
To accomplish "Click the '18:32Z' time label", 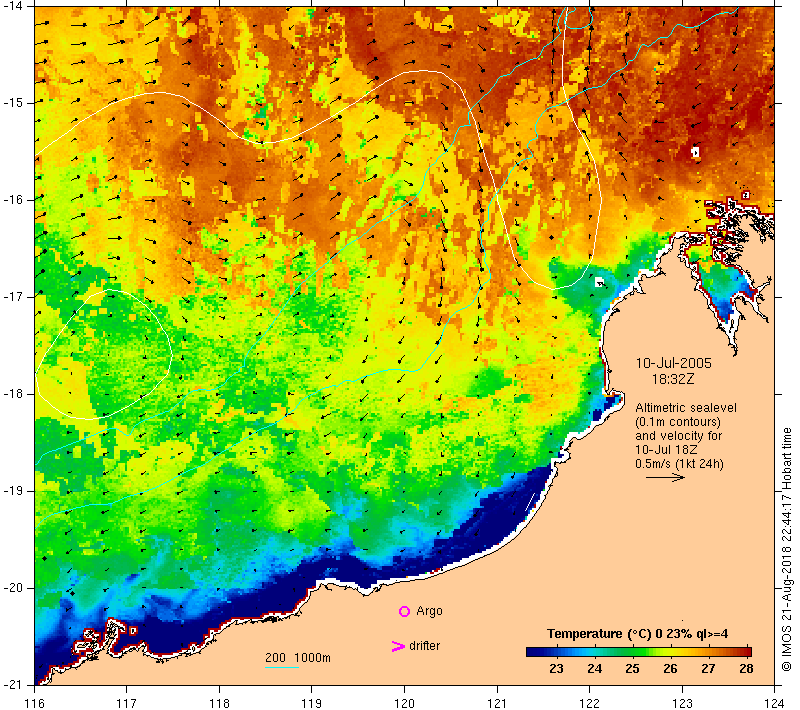I will click(x=673, y=379).
